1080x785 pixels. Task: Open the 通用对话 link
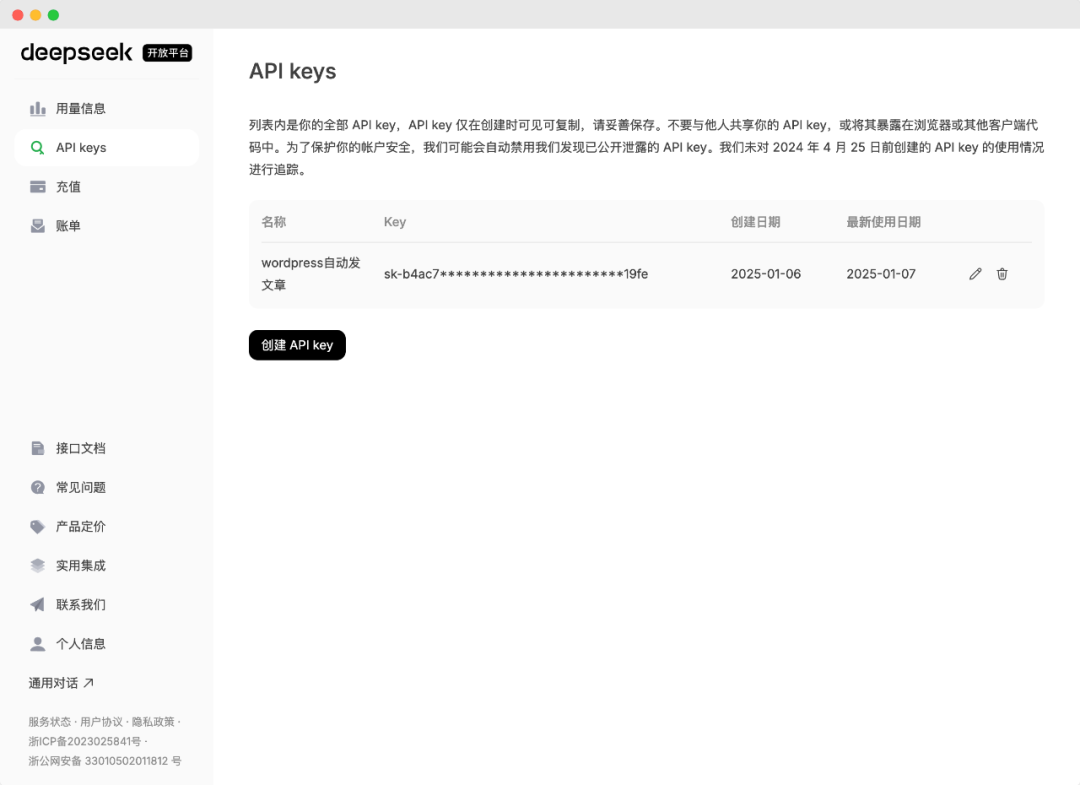(x=61, y=683)
